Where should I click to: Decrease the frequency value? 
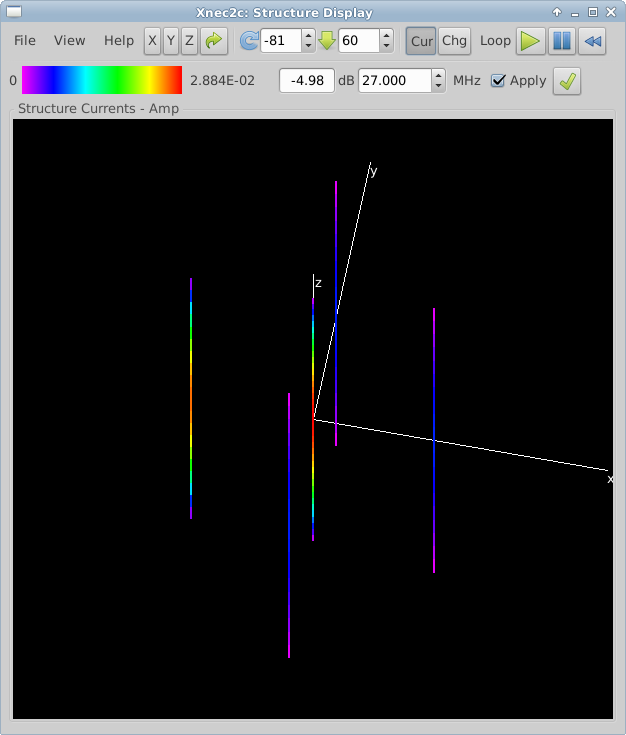coord(438,86)
